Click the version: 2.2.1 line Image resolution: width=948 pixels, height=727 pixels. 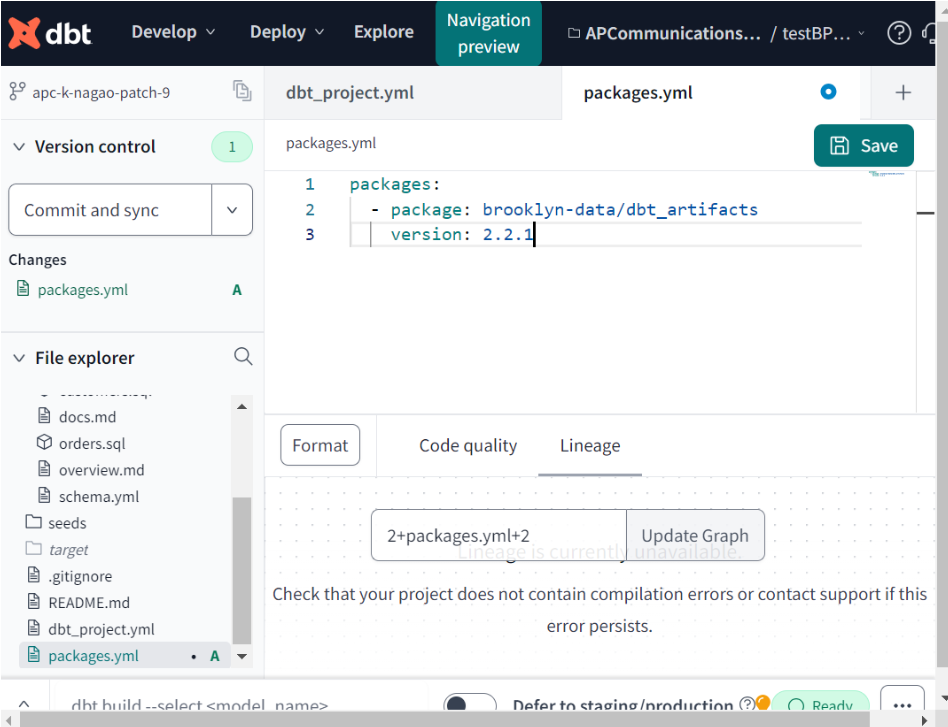(461, 234)
